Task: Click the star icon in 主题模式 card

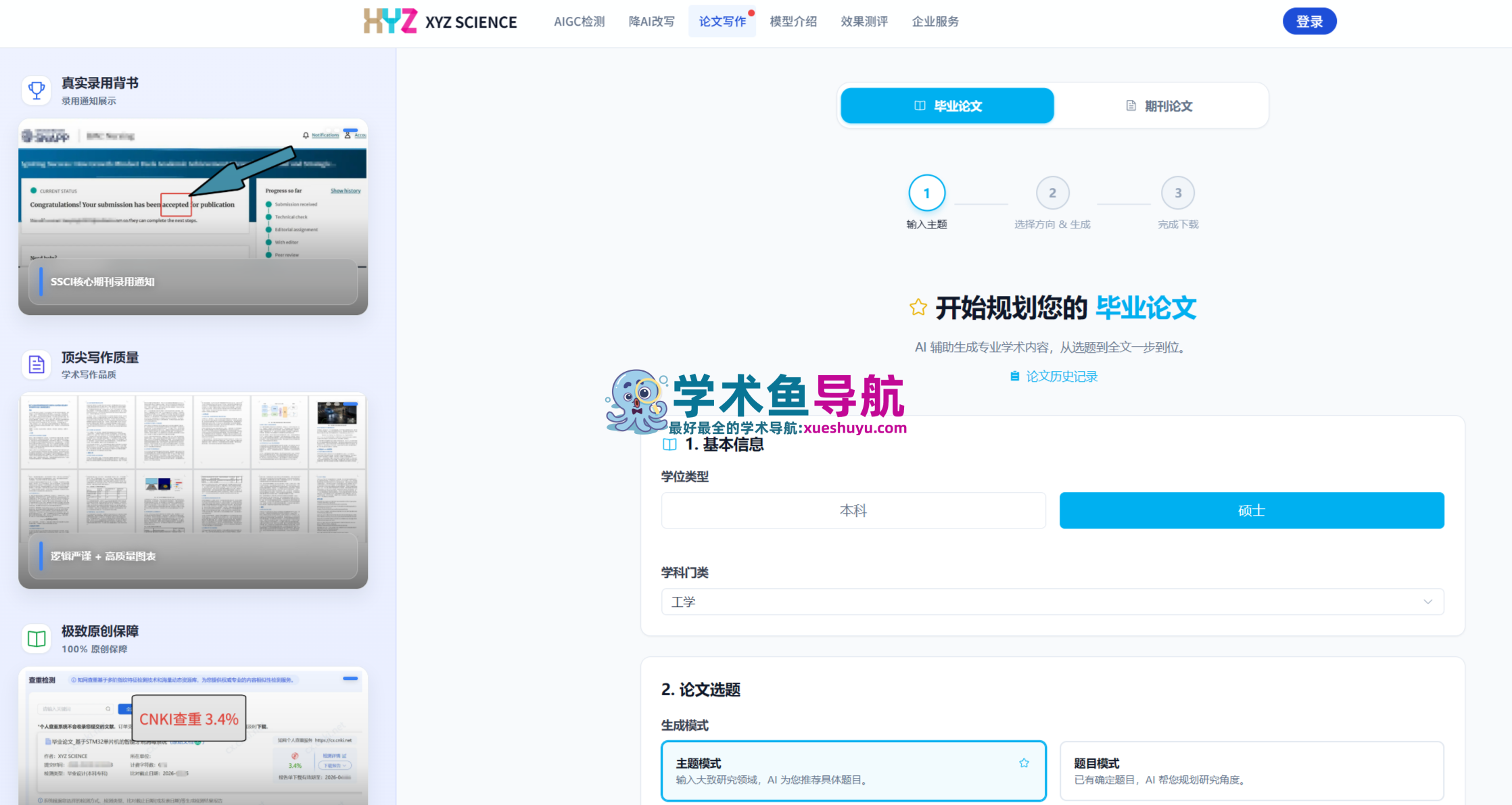Action: point(1024,763)
